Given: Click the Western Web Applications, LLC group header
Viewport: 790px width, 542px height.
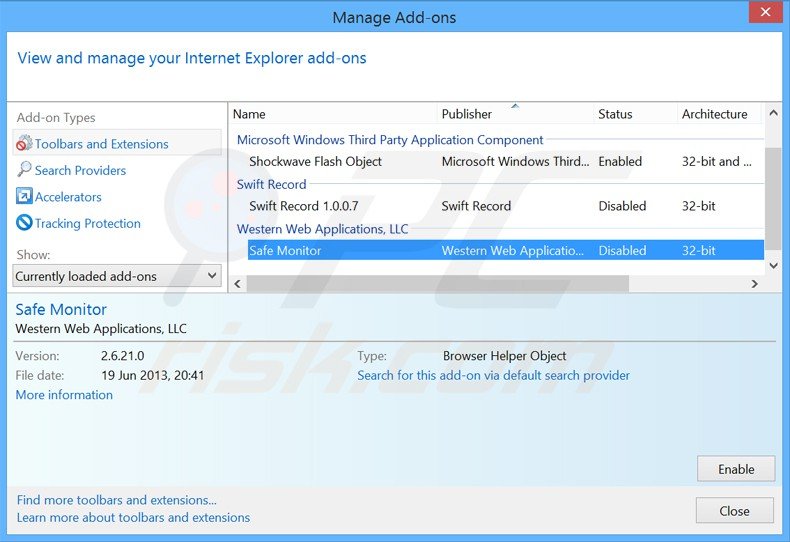Looking at the screenshot, I should 322,229.
